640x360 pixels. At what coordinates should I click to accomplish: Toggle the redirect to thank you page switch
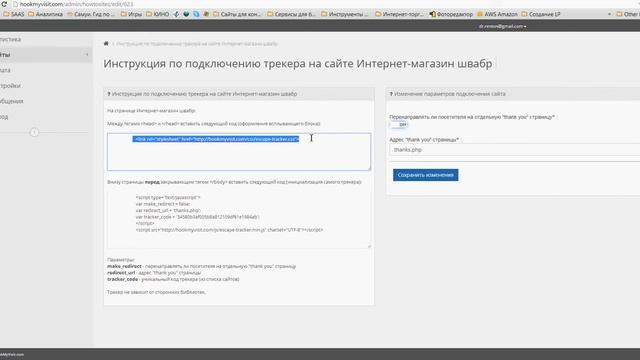399,124
